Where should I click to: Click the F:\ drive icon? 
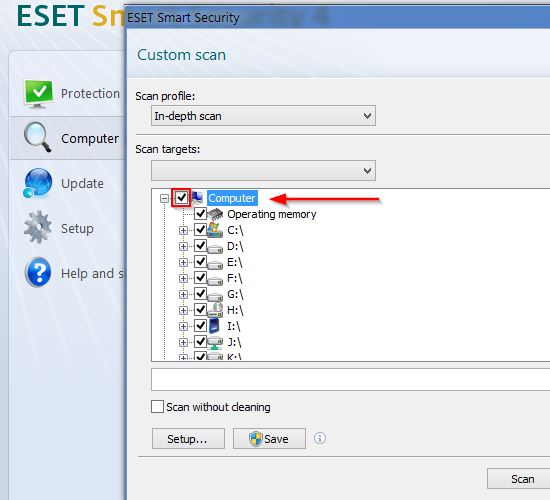click(x=215, y=280)
